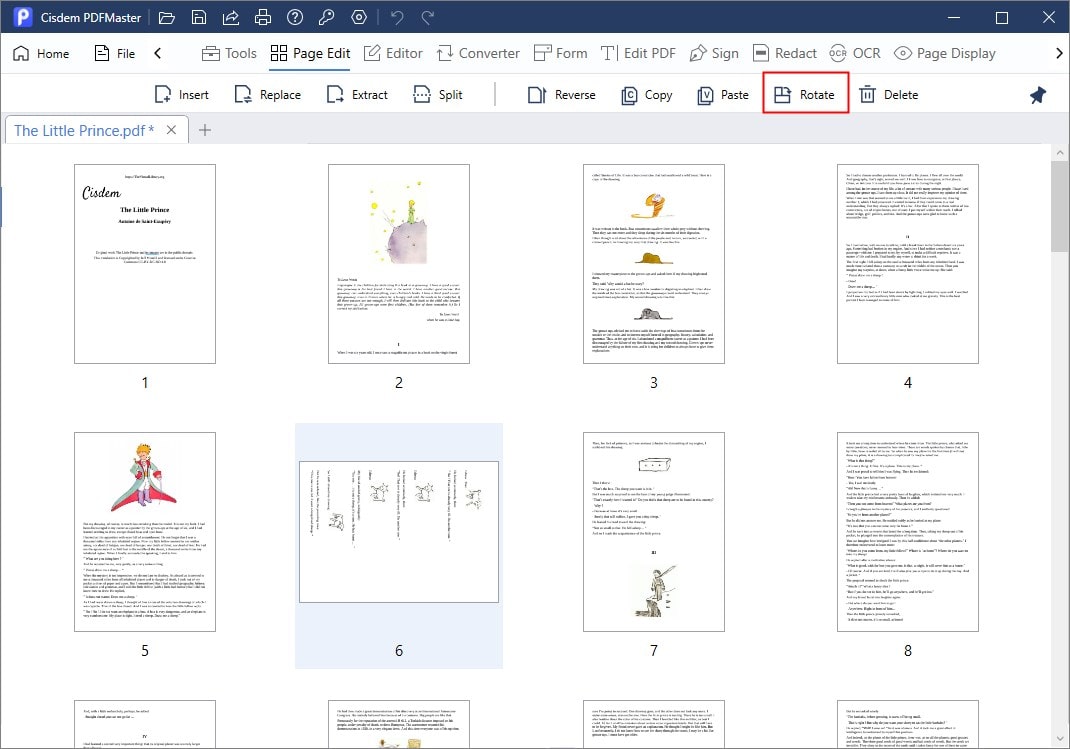Collapse ribbon with left chevron
Image resolution: width=1070 pixels, height=749 pixels.
158,53
